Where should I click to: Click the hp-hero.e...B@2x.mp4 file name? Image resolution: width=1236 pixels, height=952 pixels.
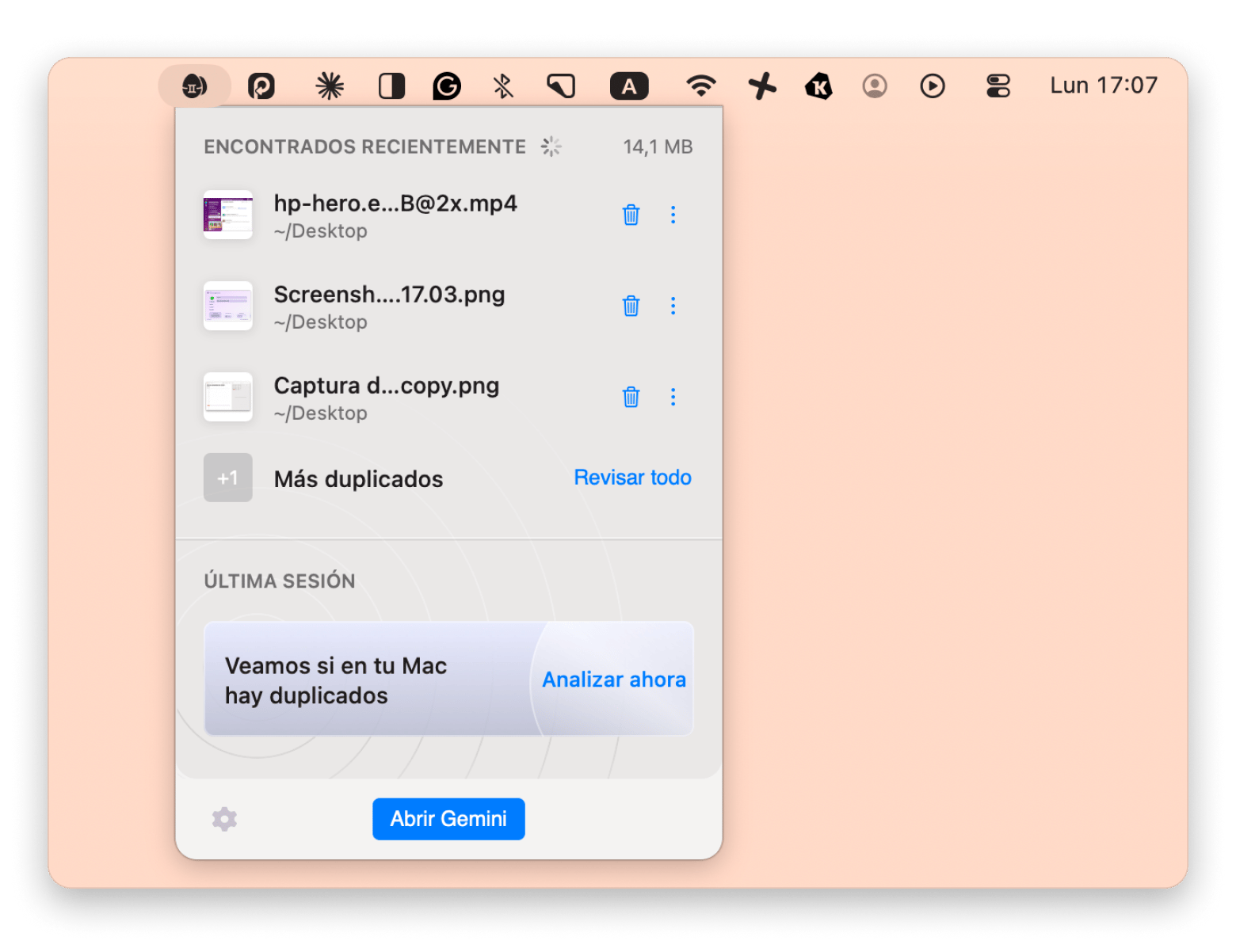point(395,204)
